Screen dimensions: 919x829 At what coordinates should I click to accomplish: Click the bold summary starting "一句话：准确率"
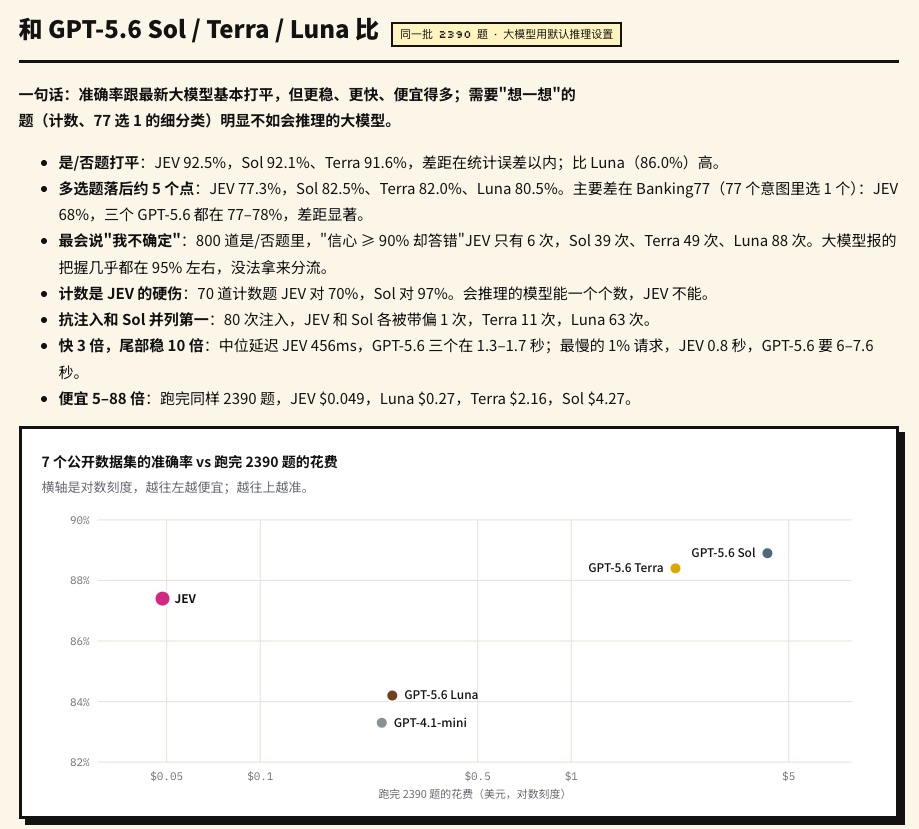click(297, 107)
